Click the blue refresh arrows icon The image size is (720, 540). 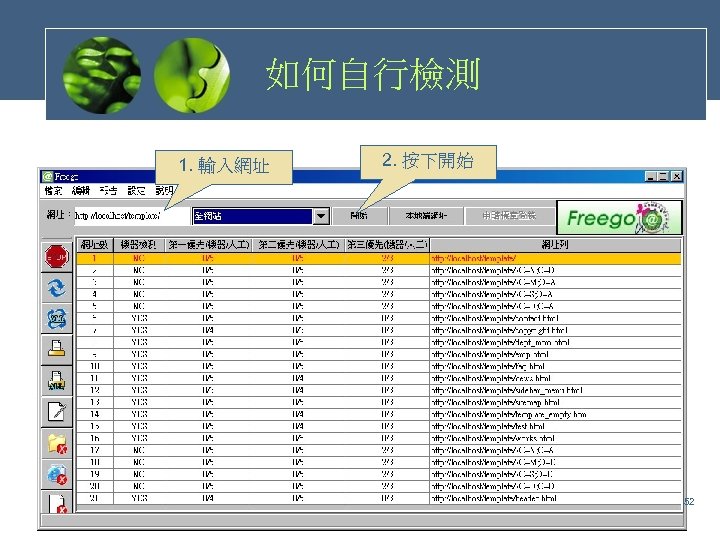point(57,288)
